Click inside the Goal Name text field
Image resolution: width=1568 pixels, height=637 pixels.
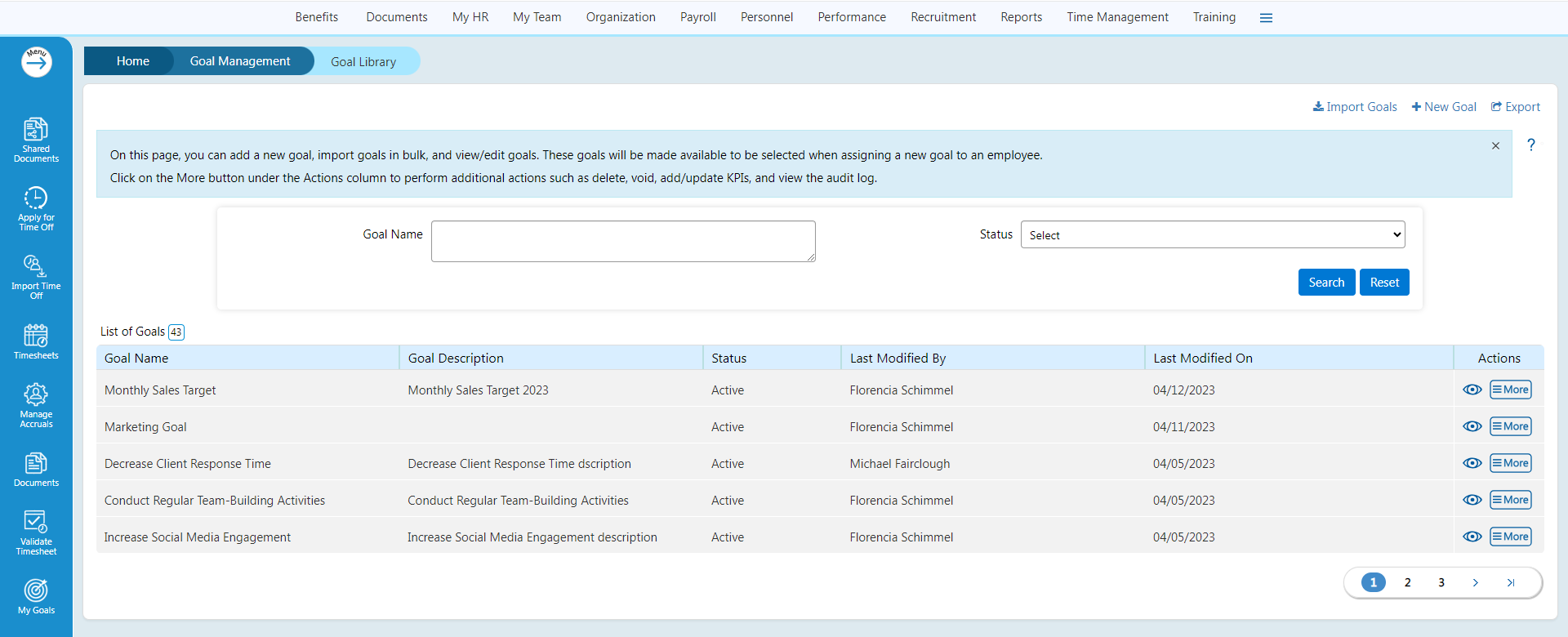pyautogui.click(x=622, y=242)
